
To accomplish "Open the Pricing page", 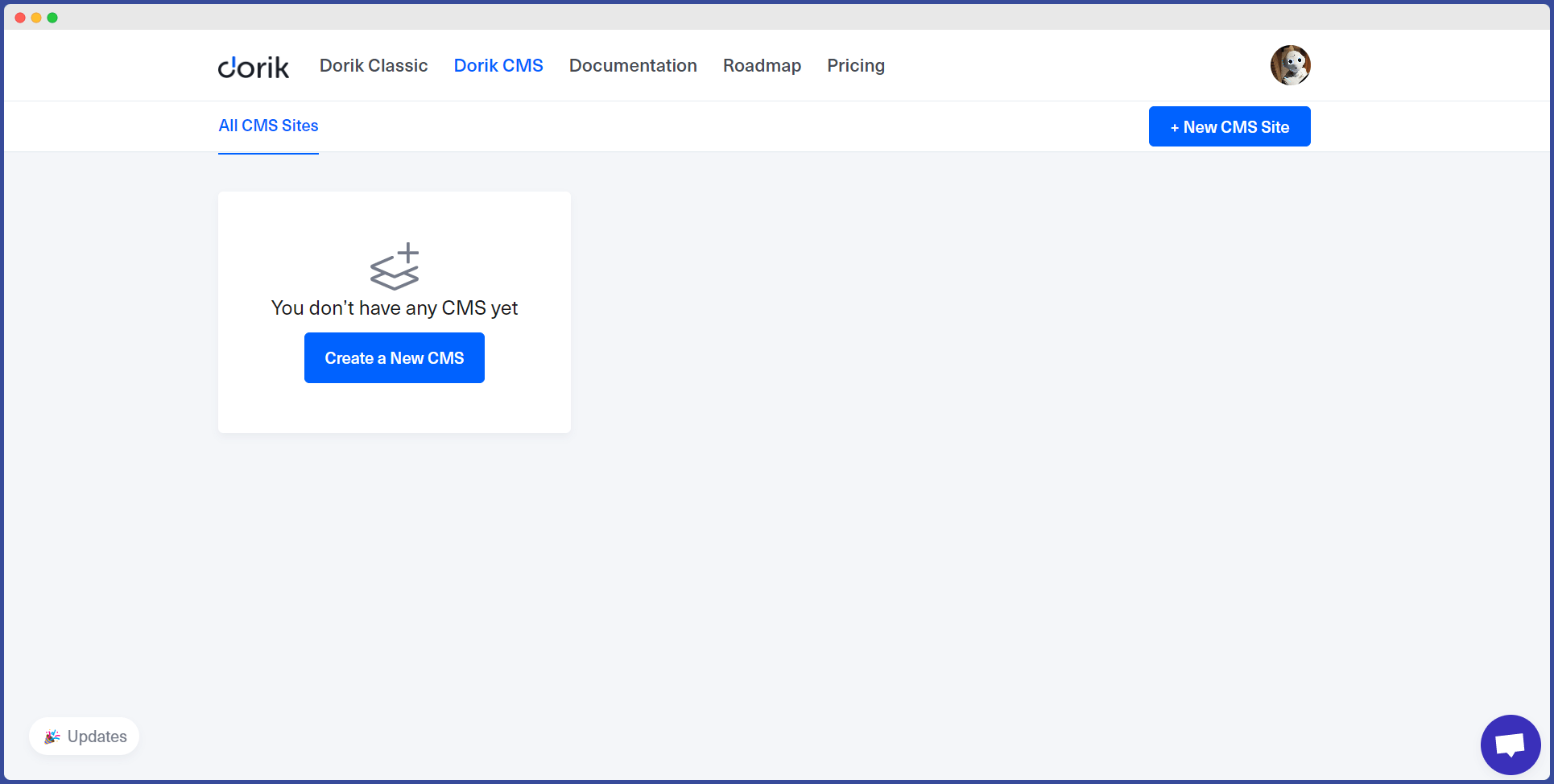I will tap(856, 66).
